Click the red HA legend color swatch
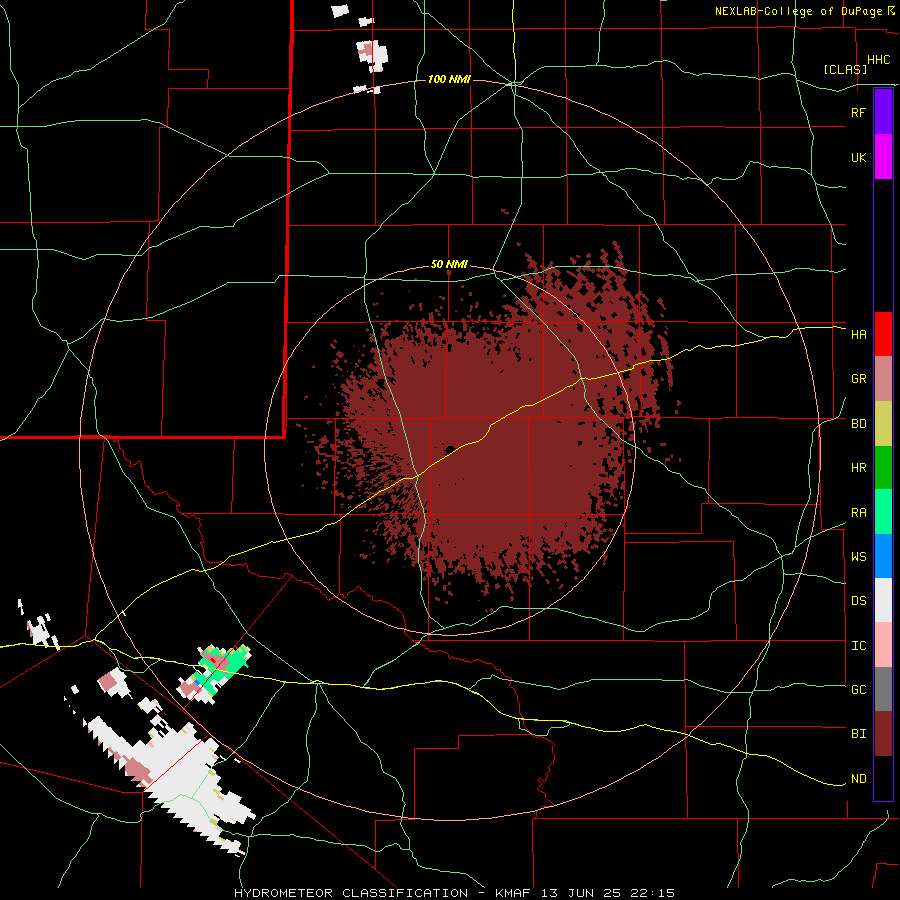 tap(883, 334)
